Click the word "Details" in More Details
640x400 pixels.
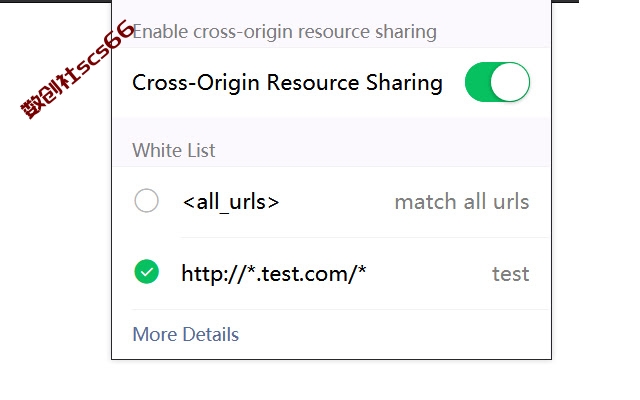pos(211,334)
